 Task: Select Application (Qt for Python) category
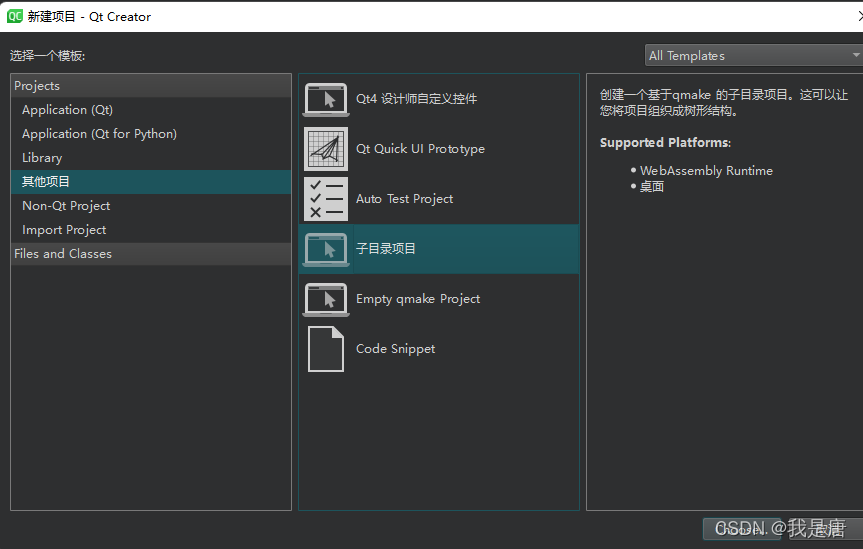[151, 134]
